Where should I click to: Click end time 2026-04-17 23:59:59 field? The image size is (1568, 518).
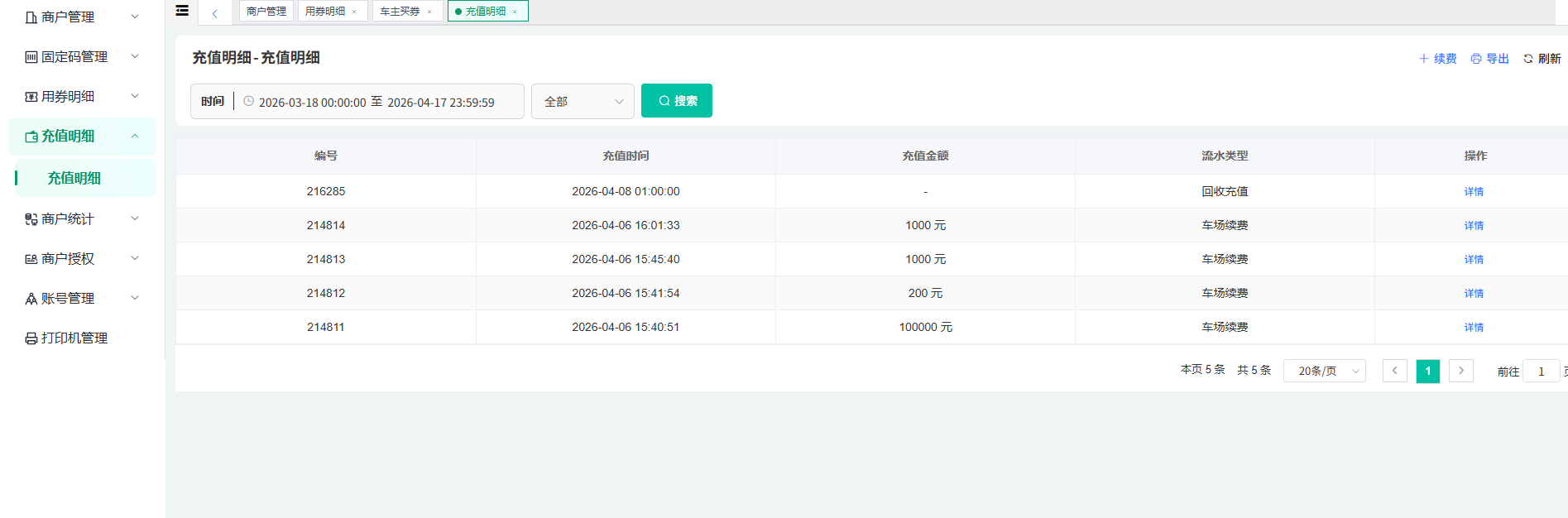pyautogui.click(x=441, y=103)
